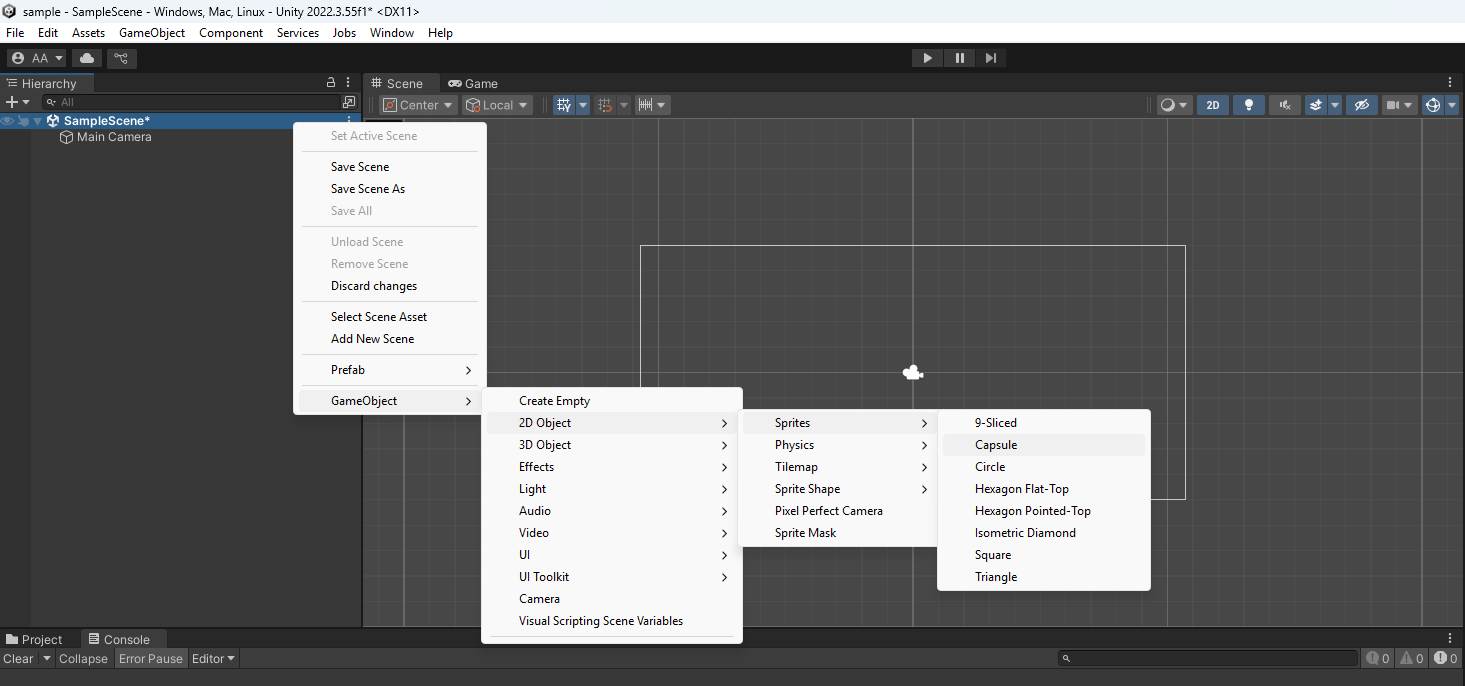The height and width of the screenshot is (686, 1465).
Task: Select Circle sprite option
Action: [1044, 467]
